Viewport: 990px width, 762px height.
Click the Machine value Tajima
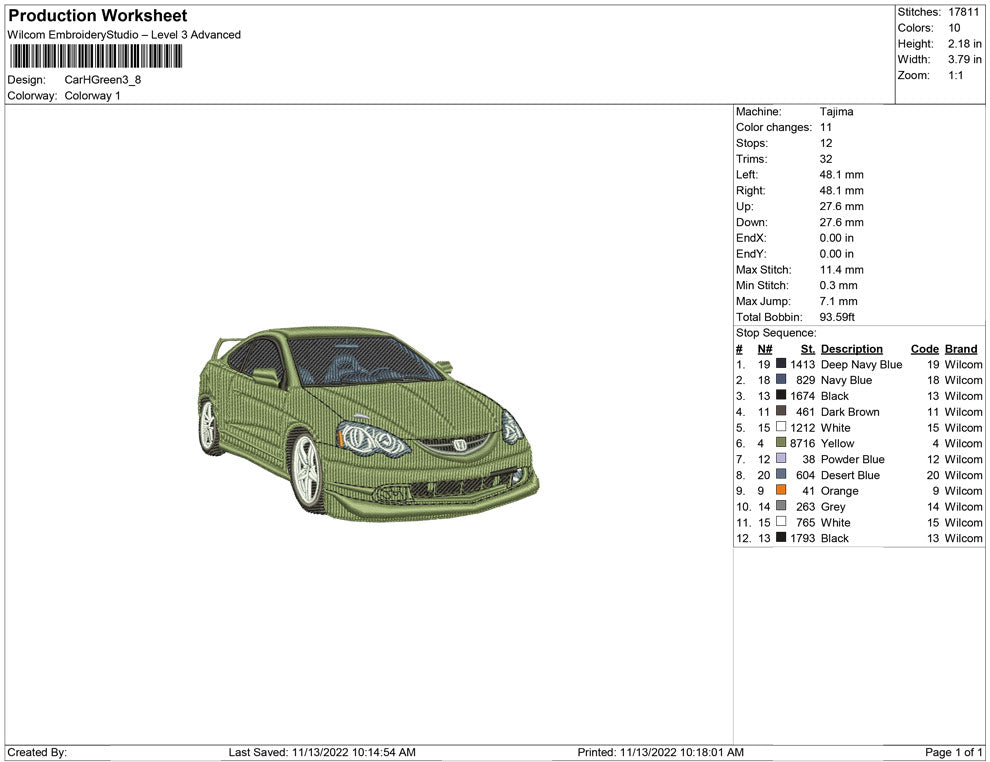(836, 112)
